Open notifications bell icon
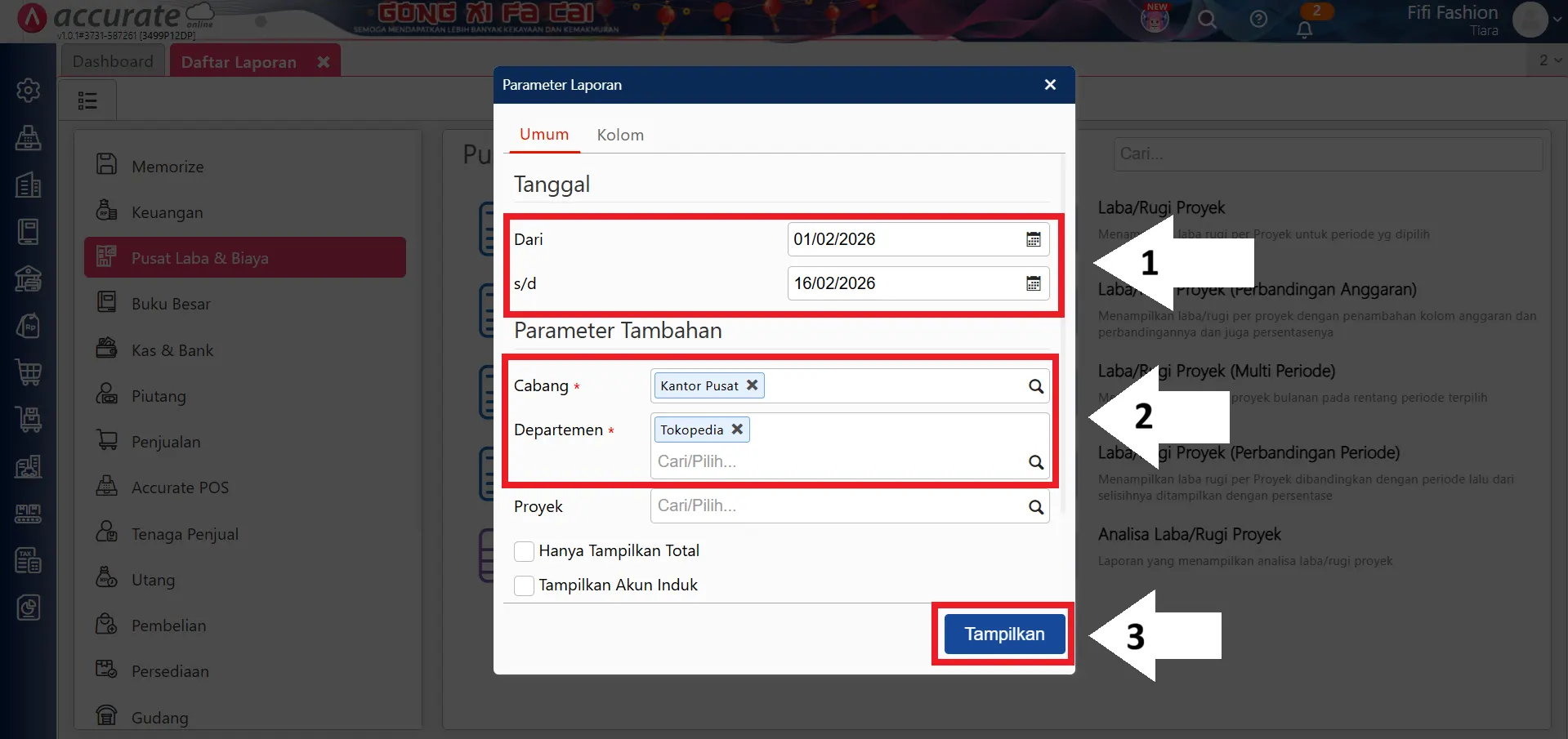 [x=1304, y=30]
